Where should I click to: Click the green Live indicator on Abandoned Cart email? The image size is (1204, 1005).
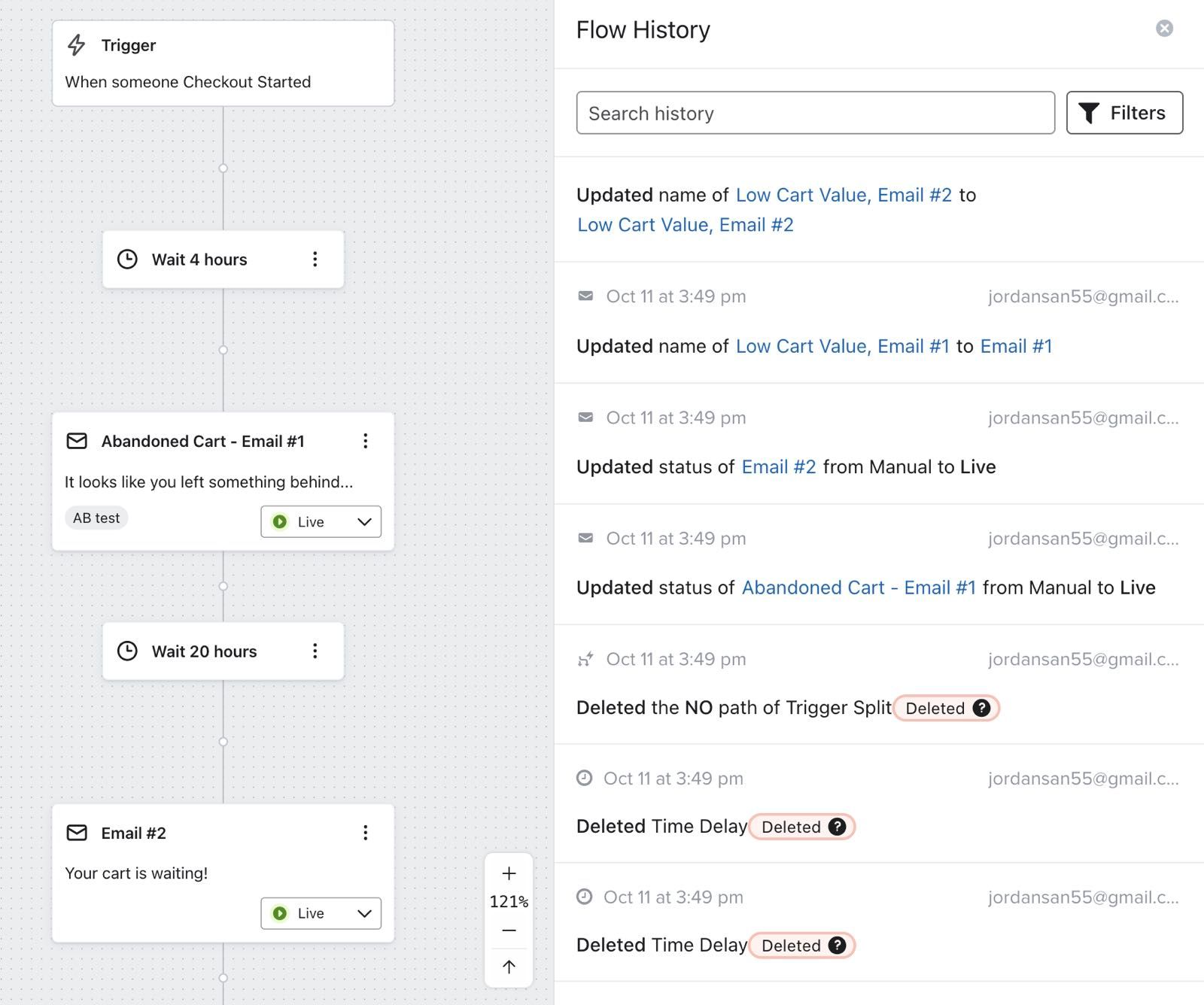pos(279,521)
